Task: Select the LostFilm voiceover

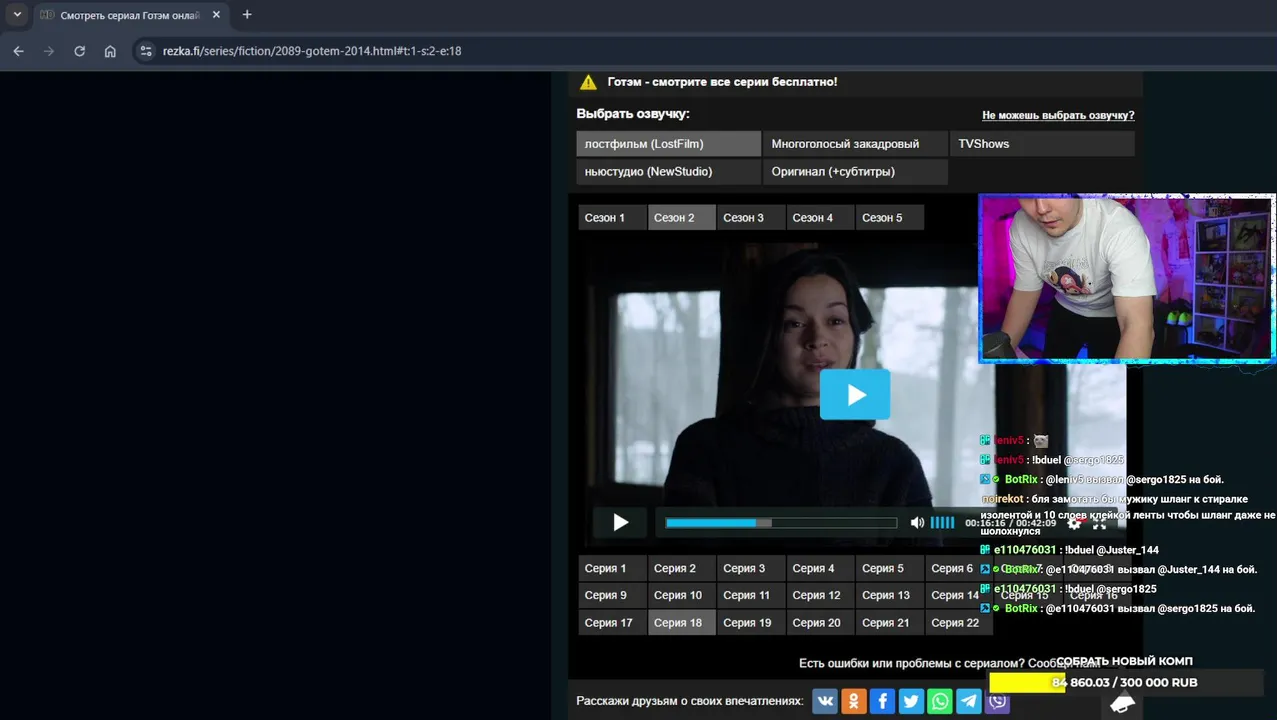Action: 668,144
